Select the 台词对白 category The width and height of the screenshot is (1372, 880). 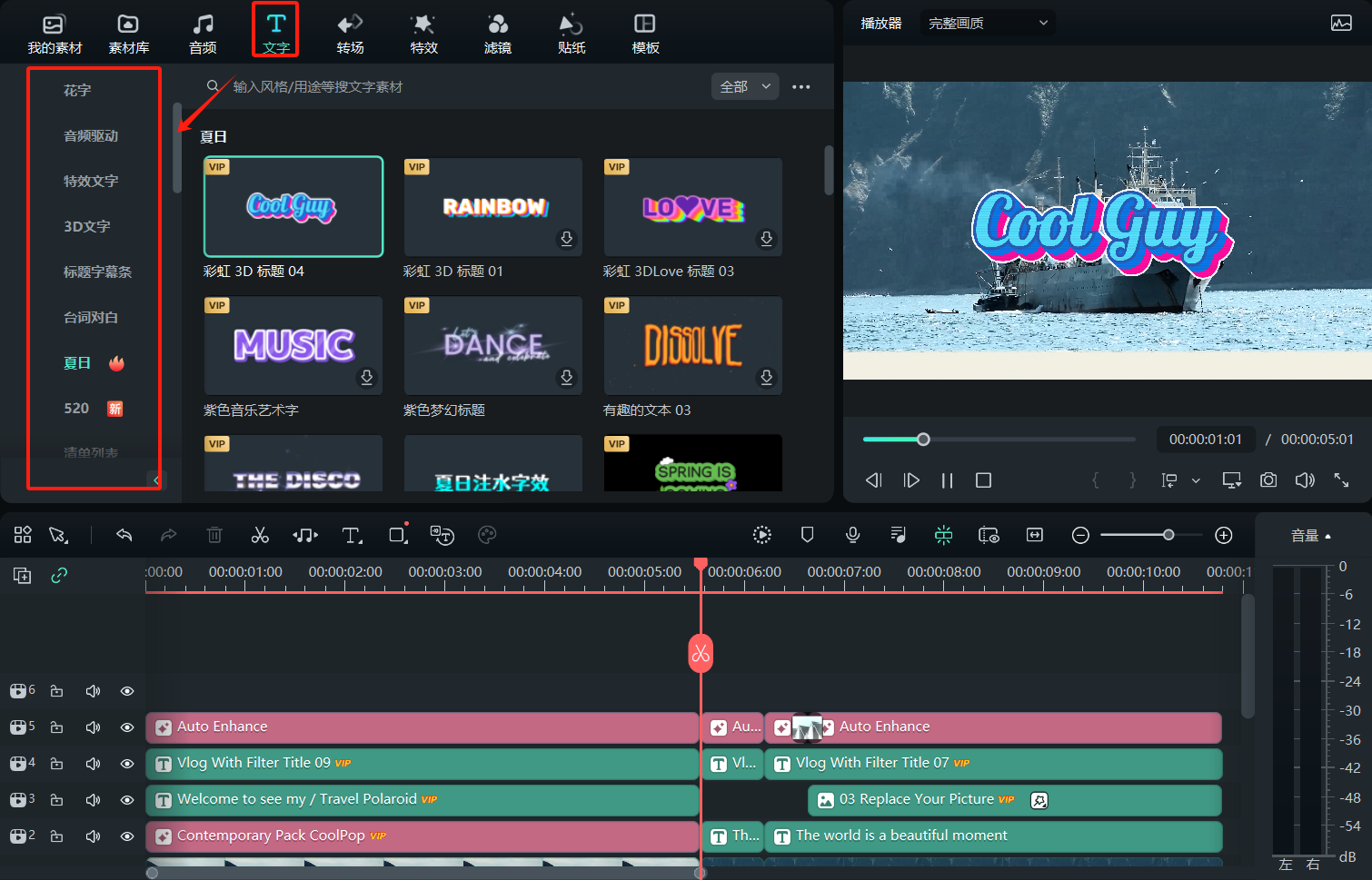[x=91, y=318]
